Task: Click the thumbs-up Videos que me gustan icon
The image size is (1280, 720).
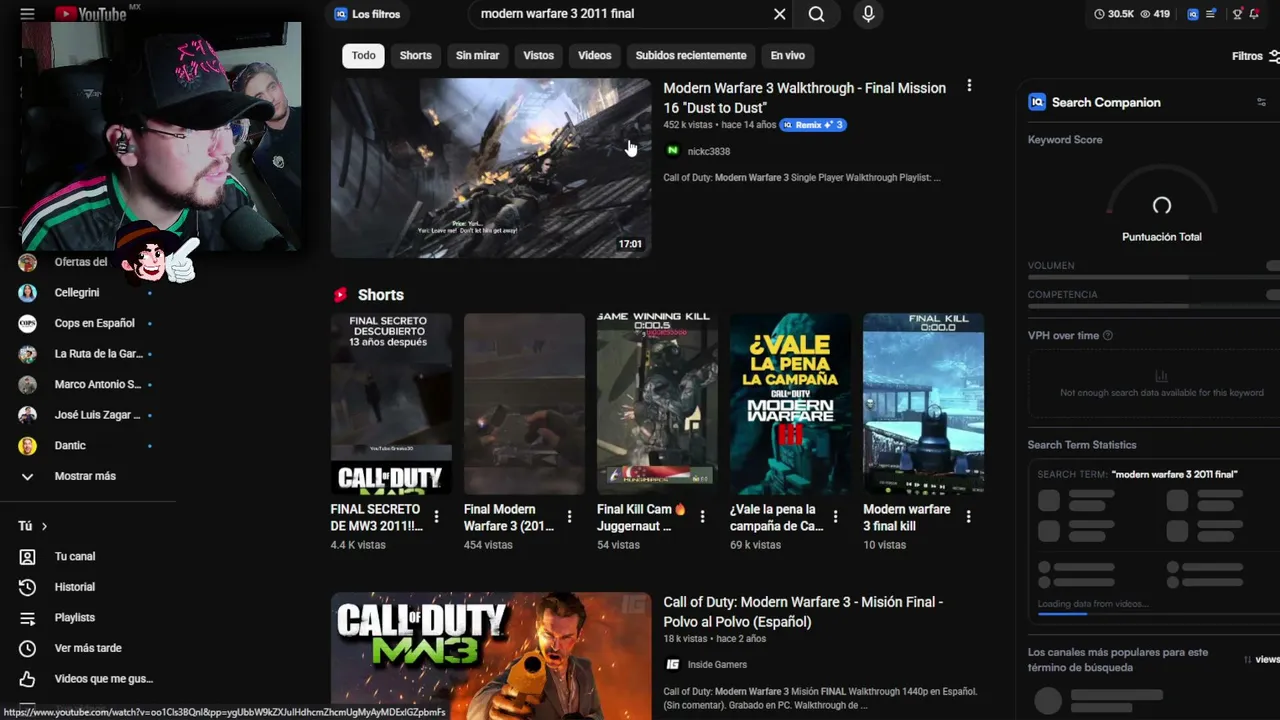Action: pos(27,679)
